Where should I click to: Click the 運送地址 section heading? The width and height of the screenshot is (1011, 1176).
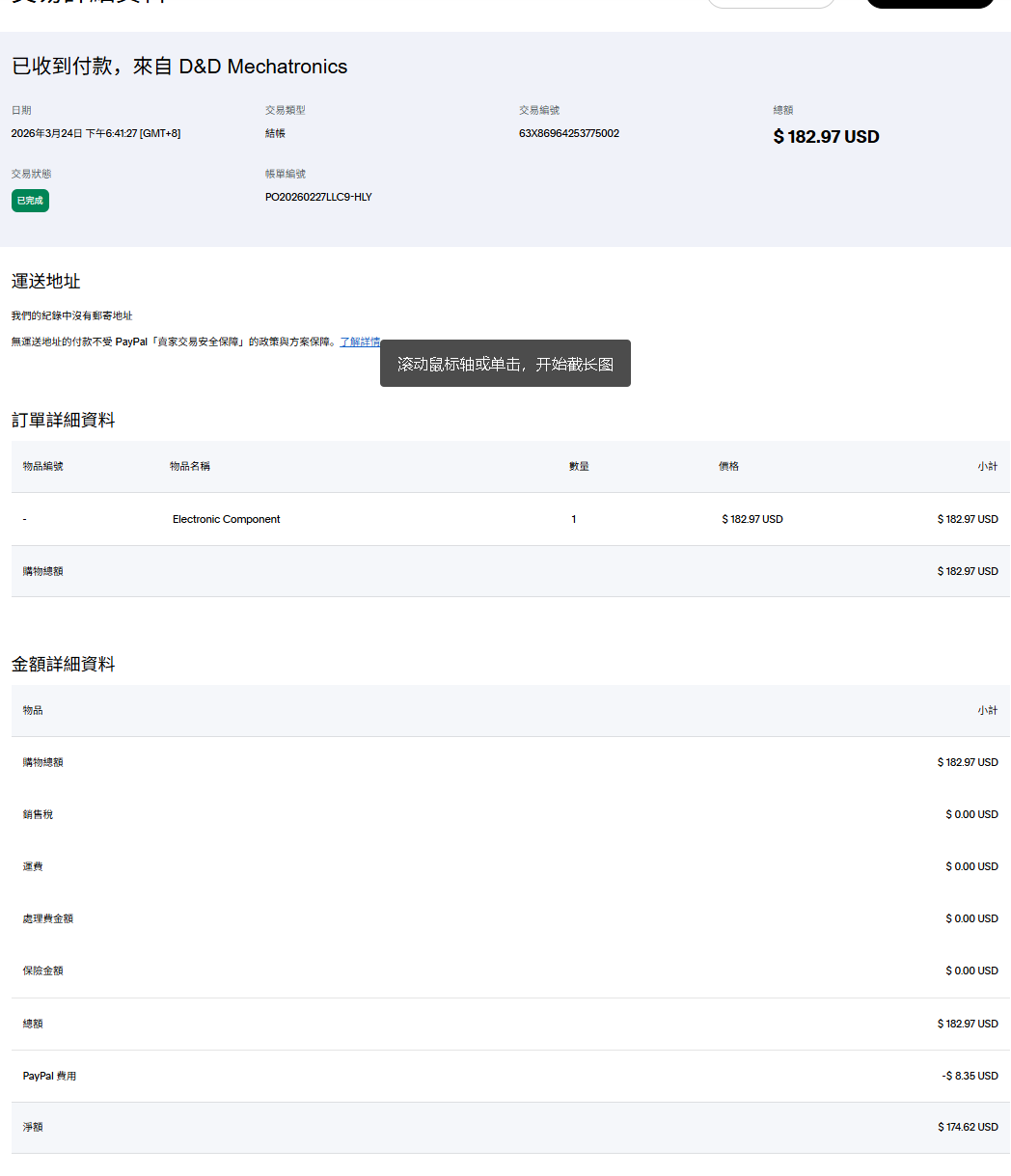(46, 282)
